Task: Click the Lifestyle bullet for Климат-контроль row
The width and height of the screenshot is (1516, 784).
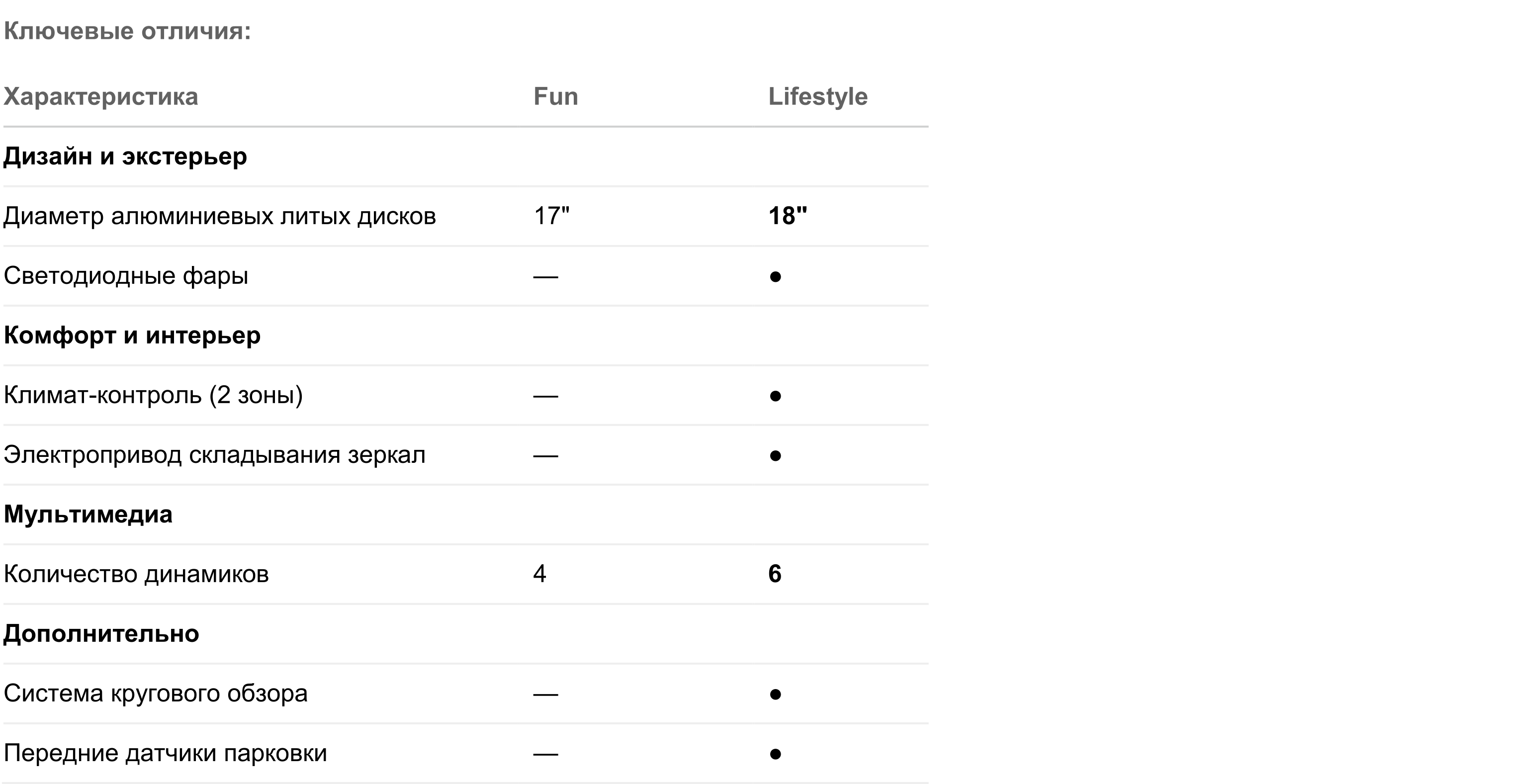Action: tap(775, 396)
